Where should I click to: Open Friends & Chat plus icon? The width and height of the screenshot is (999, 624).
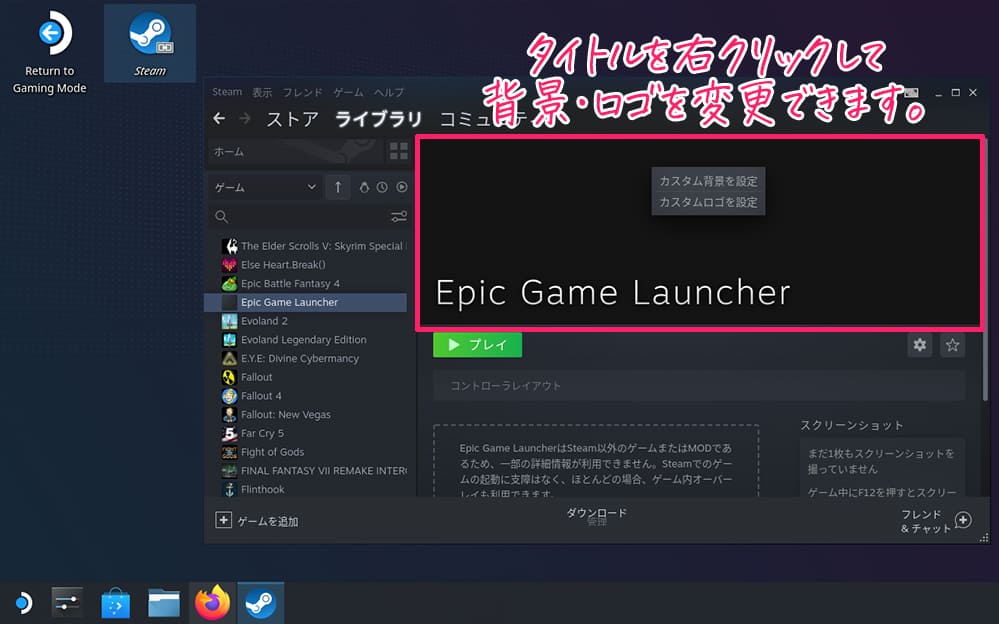[963, 520]
